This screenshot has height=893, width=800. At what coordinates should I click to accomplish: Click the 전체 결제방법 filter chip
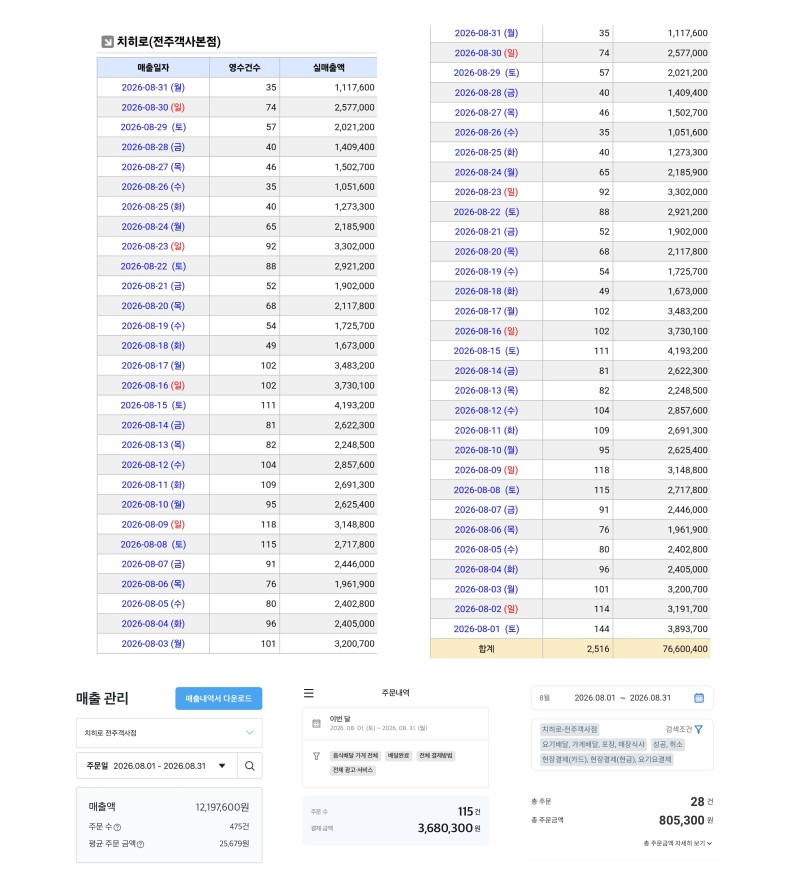point(436,756)
